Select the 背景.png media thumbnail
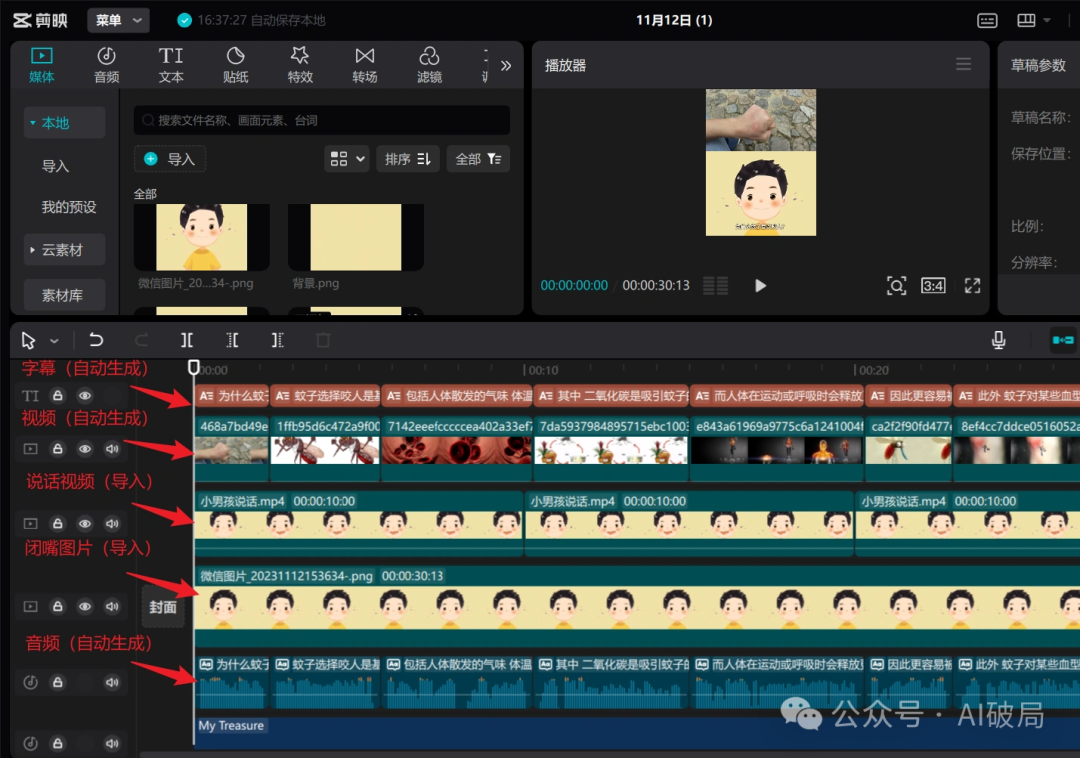 pyautogui.click(x=355, y=238)
